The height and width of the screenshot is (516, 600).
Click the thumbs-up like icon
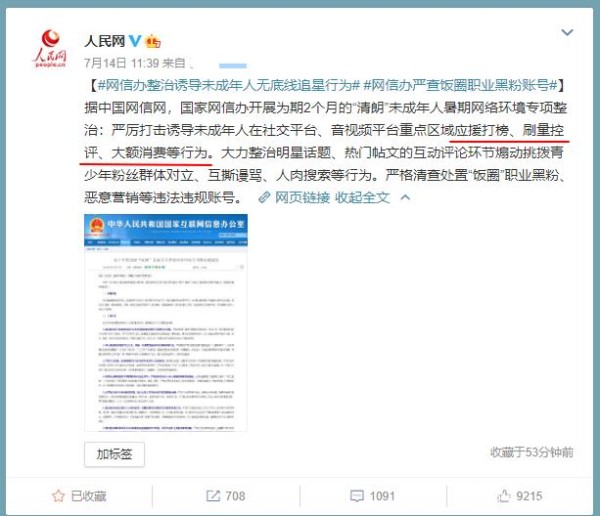pos(504,496)
